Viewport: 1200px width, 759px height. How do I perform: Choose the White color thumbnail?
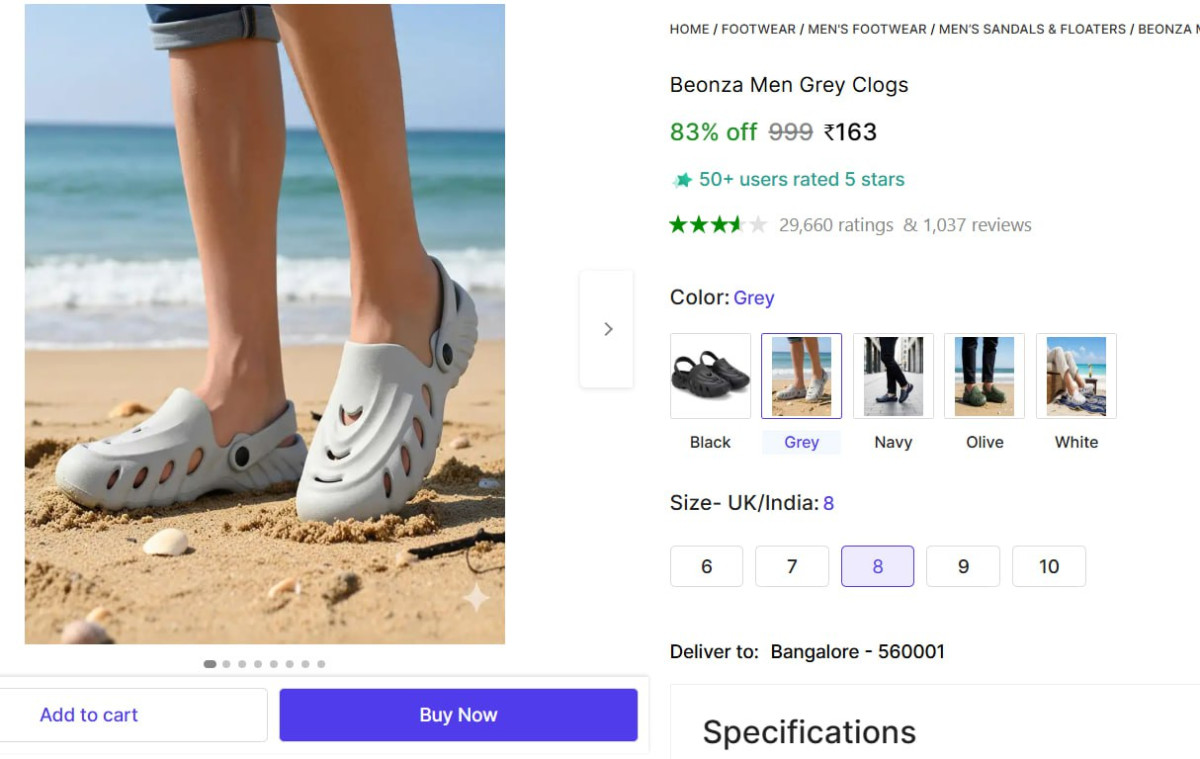click(1076, 376)
